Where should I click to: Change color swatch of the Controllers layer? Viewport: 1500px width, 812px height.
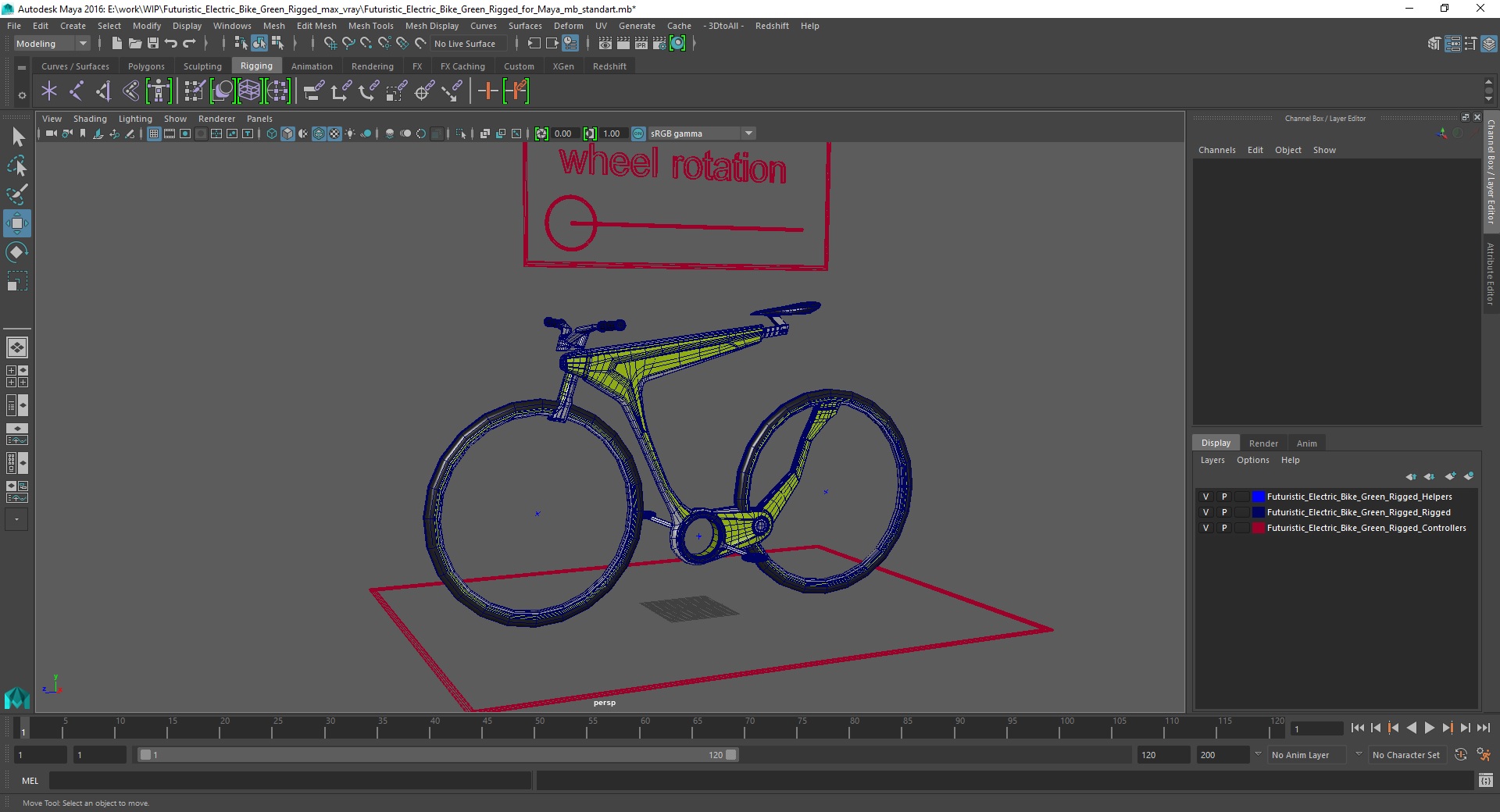1258,528
